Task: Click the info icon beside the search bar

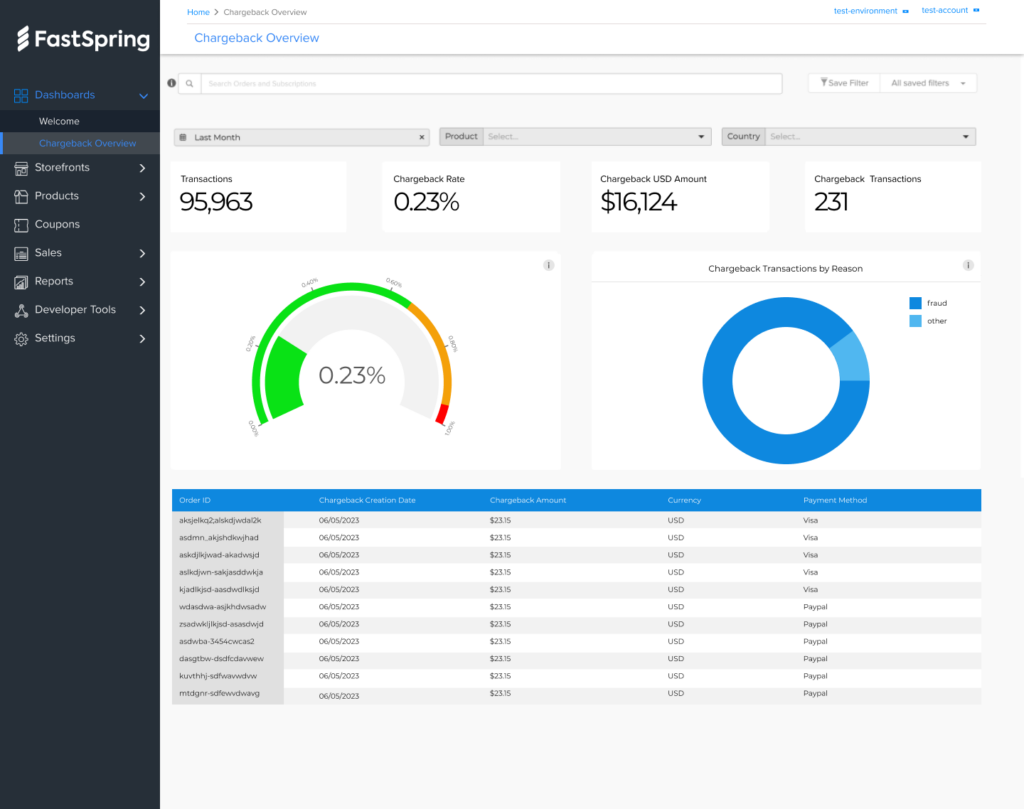Action: [171, 83]
